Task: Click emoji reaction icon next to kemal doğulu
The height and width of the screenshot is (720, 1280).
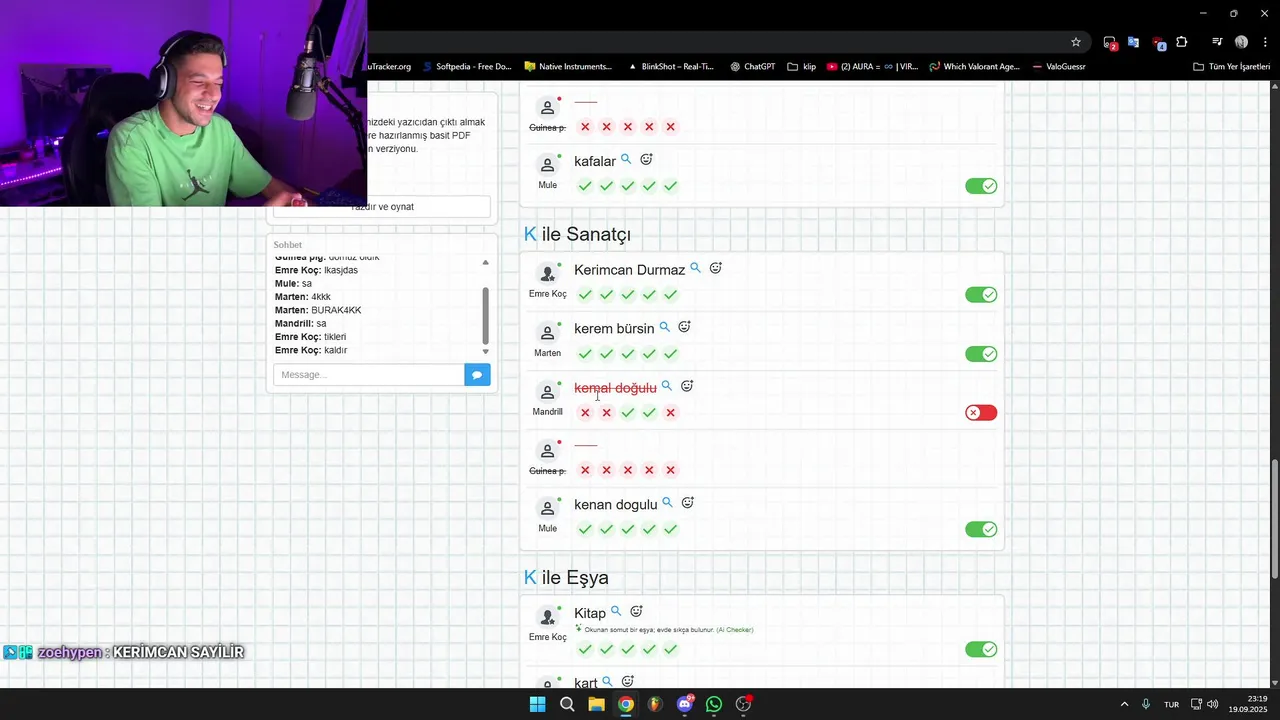Action: pos(687,386)
